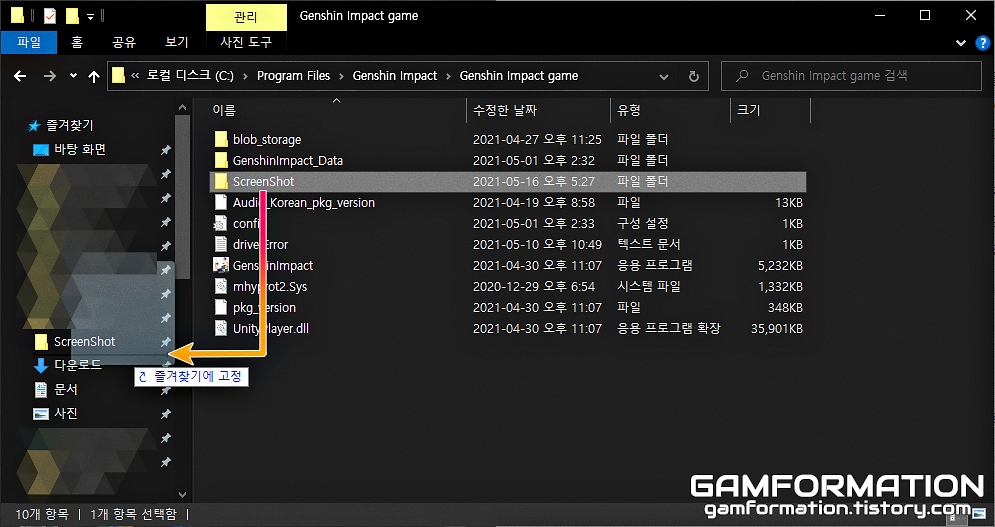Viewport: 995px width, 527px height.
Task: Click the navigation pane scrollbar thumb
Action: pos(183,197)
